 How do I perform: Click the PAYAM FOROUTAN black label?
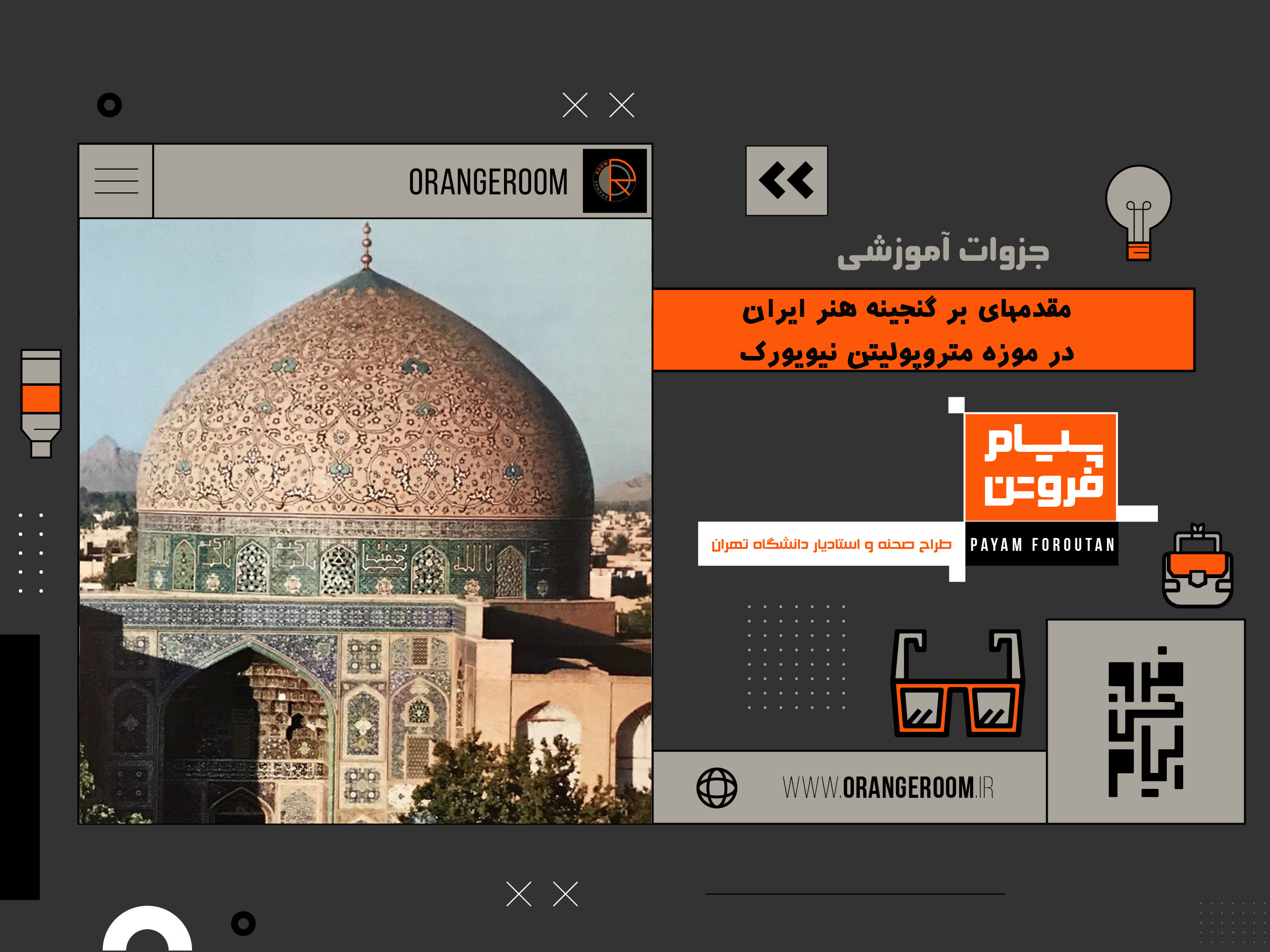point(1041,544)
